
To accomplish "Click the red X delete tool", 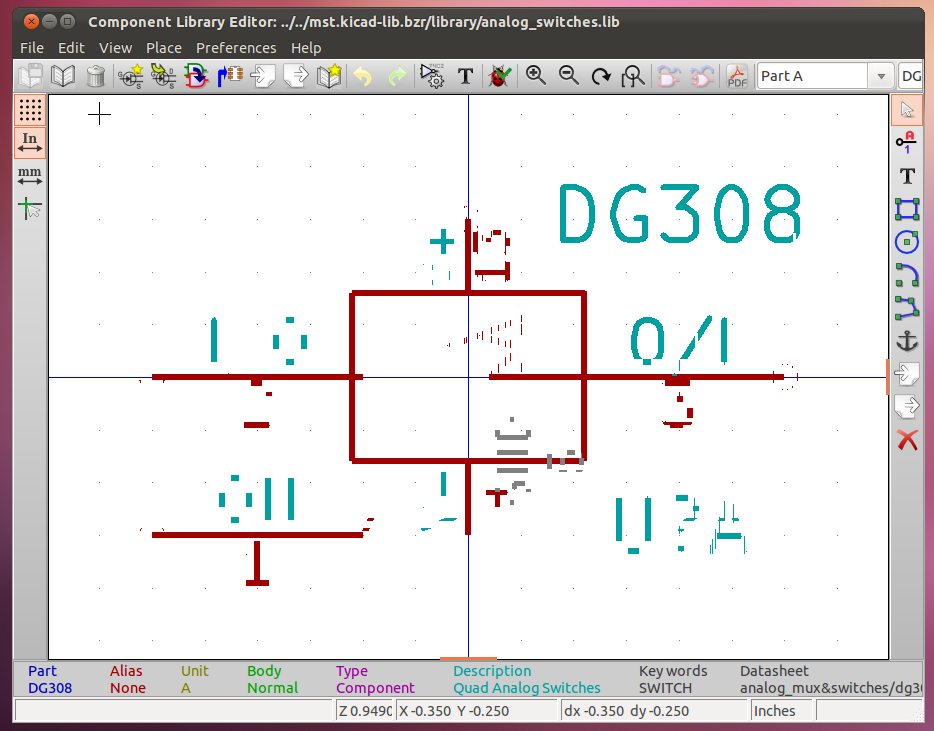I will 907,439.
